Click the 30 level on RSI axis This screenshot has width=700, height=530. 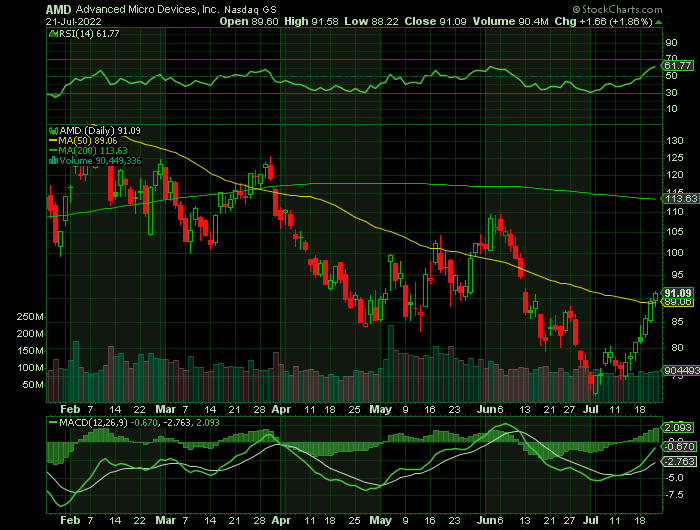(671, 92)
